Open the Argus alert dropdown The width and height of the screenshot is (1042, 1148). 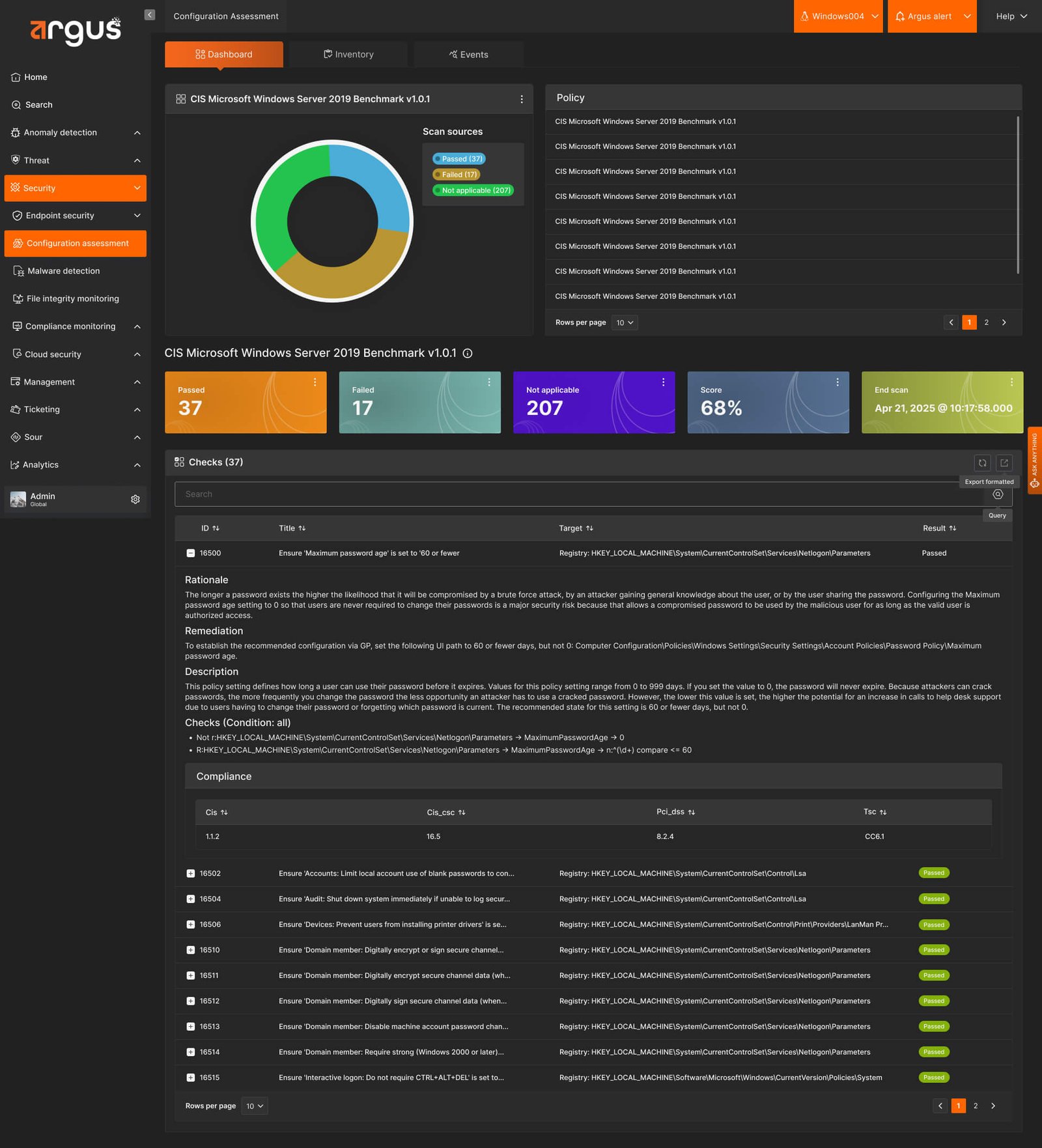(x=932, y=16)
